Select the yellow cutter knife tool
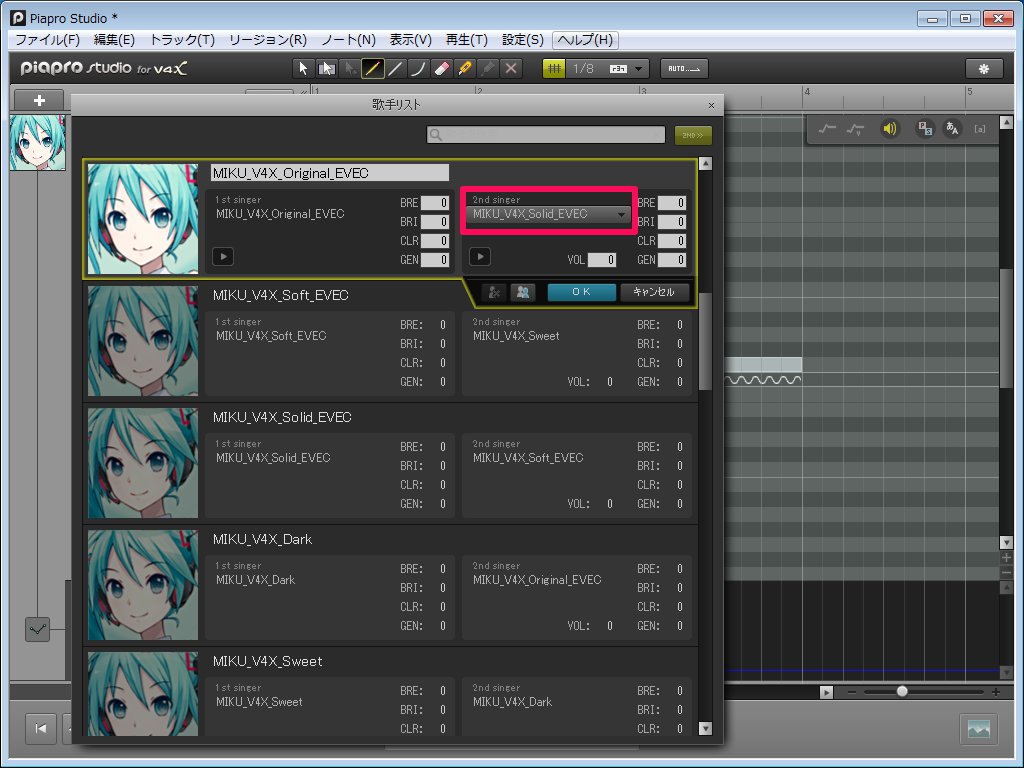Image resolution: width=1024 pixels, height=768 pixels. tap(464, 69)
